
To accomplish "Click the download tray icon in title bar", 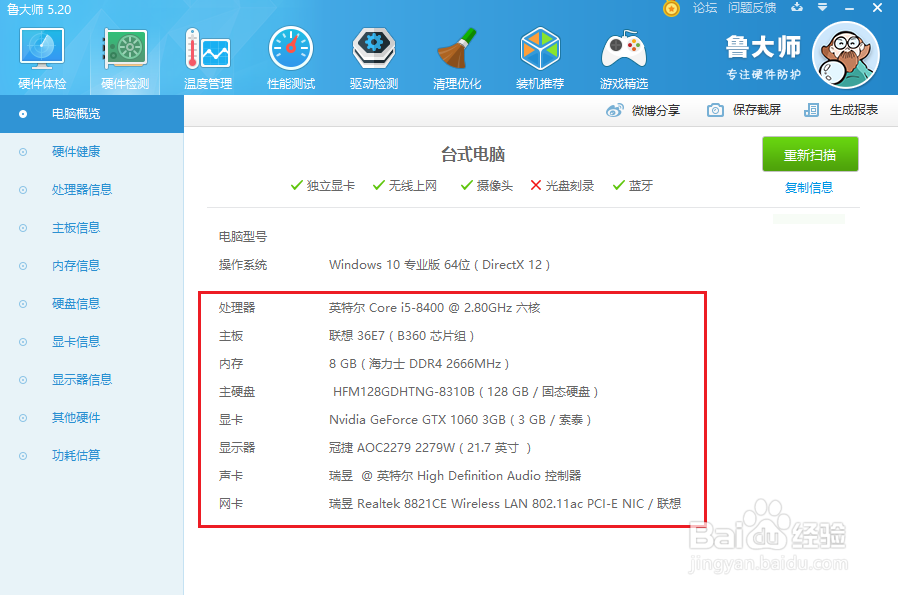I will (797, 7).
